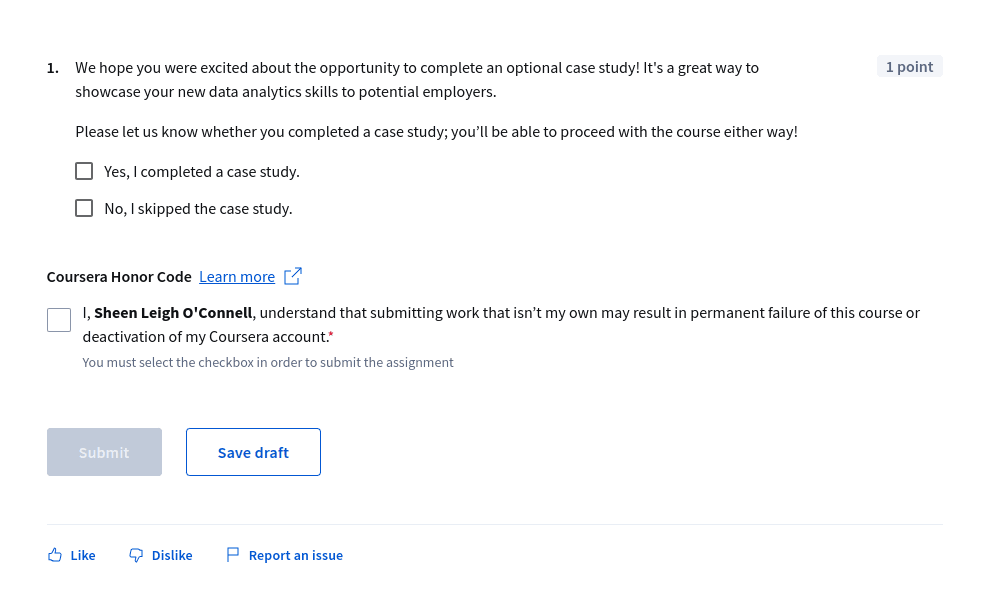The image size is (988, 600).
Task: Click the "Like" text label
Action: 83,555
